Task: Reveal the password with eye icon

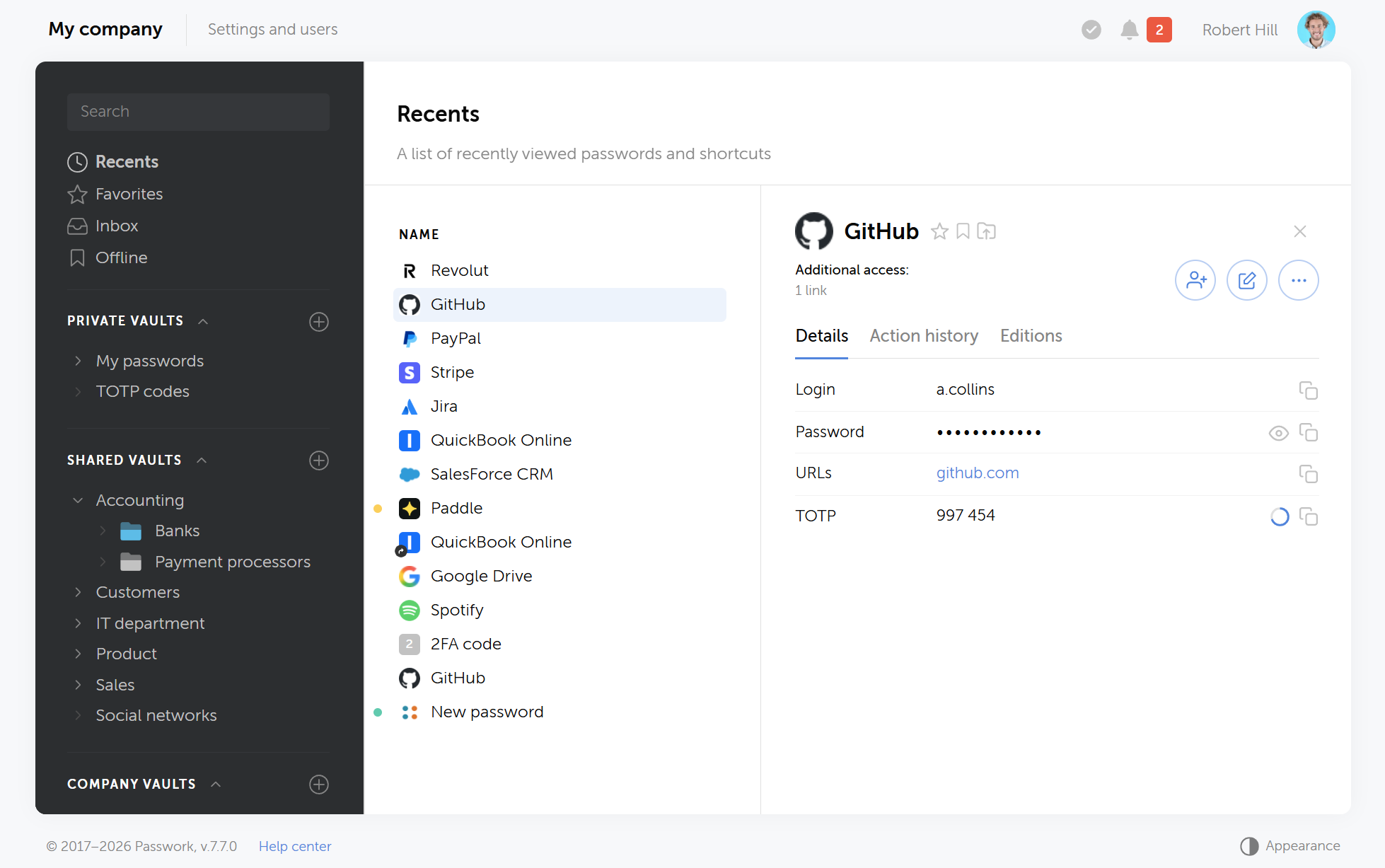Action: click(1278, 433)
